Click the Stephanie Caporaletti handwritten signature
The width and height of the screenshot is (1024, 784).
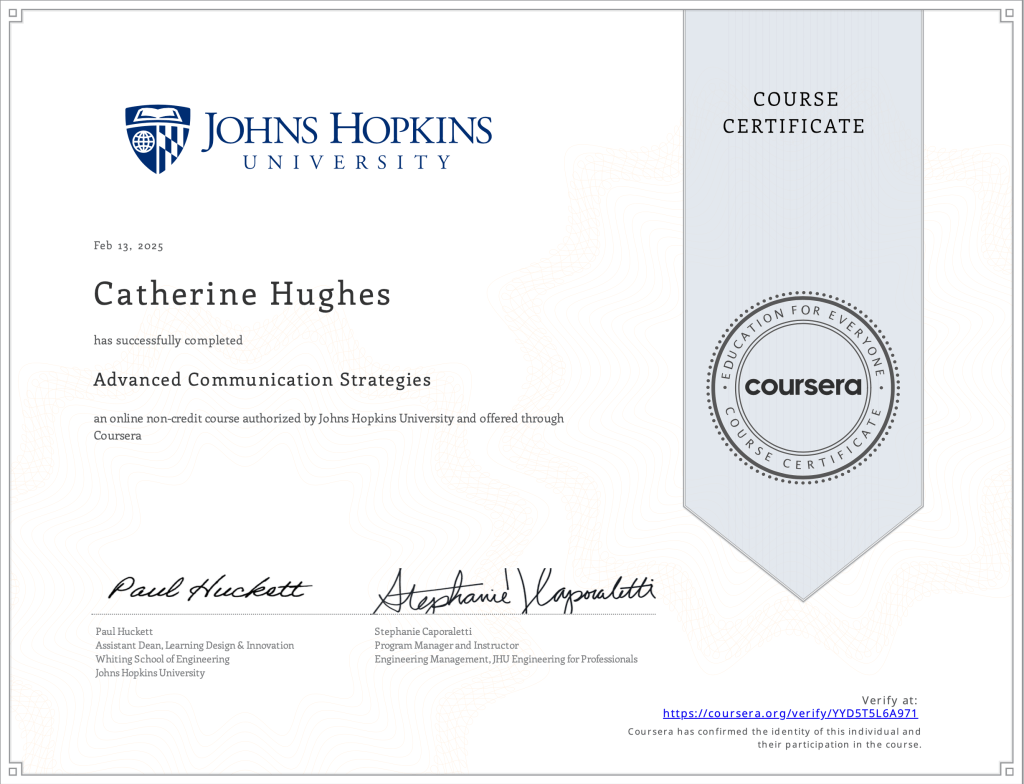pos(514,591)
